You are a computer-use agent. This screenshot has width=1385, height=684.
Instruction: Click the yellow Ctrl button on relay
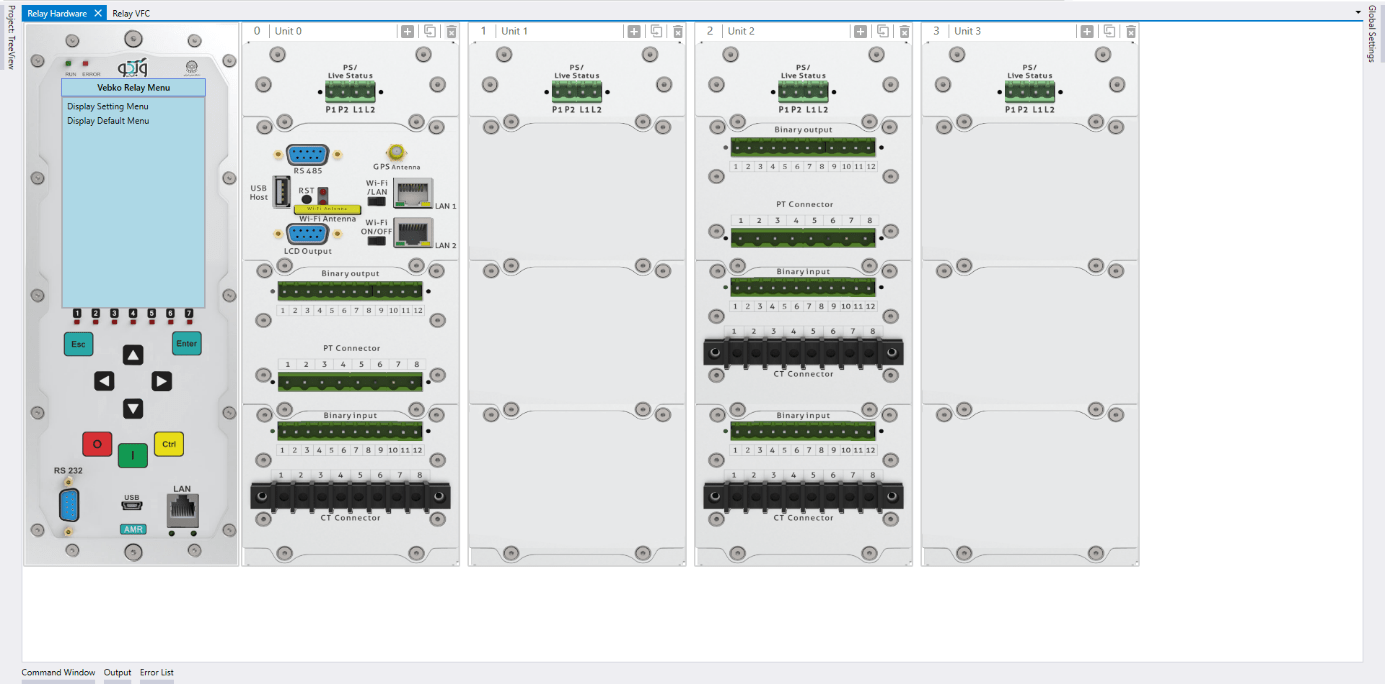tap(169, 444)
